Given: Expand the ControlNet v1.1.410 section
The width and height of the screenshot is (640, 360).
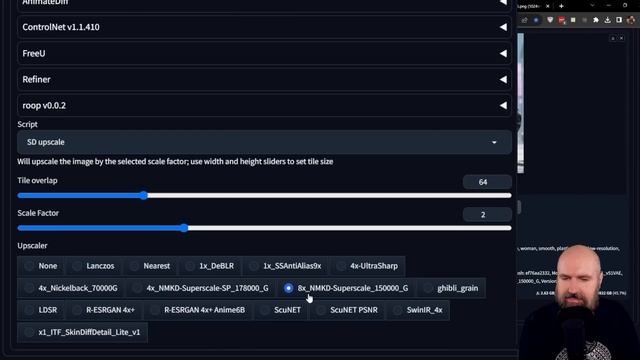Looking at the screenshot, I should pos(264,27).
